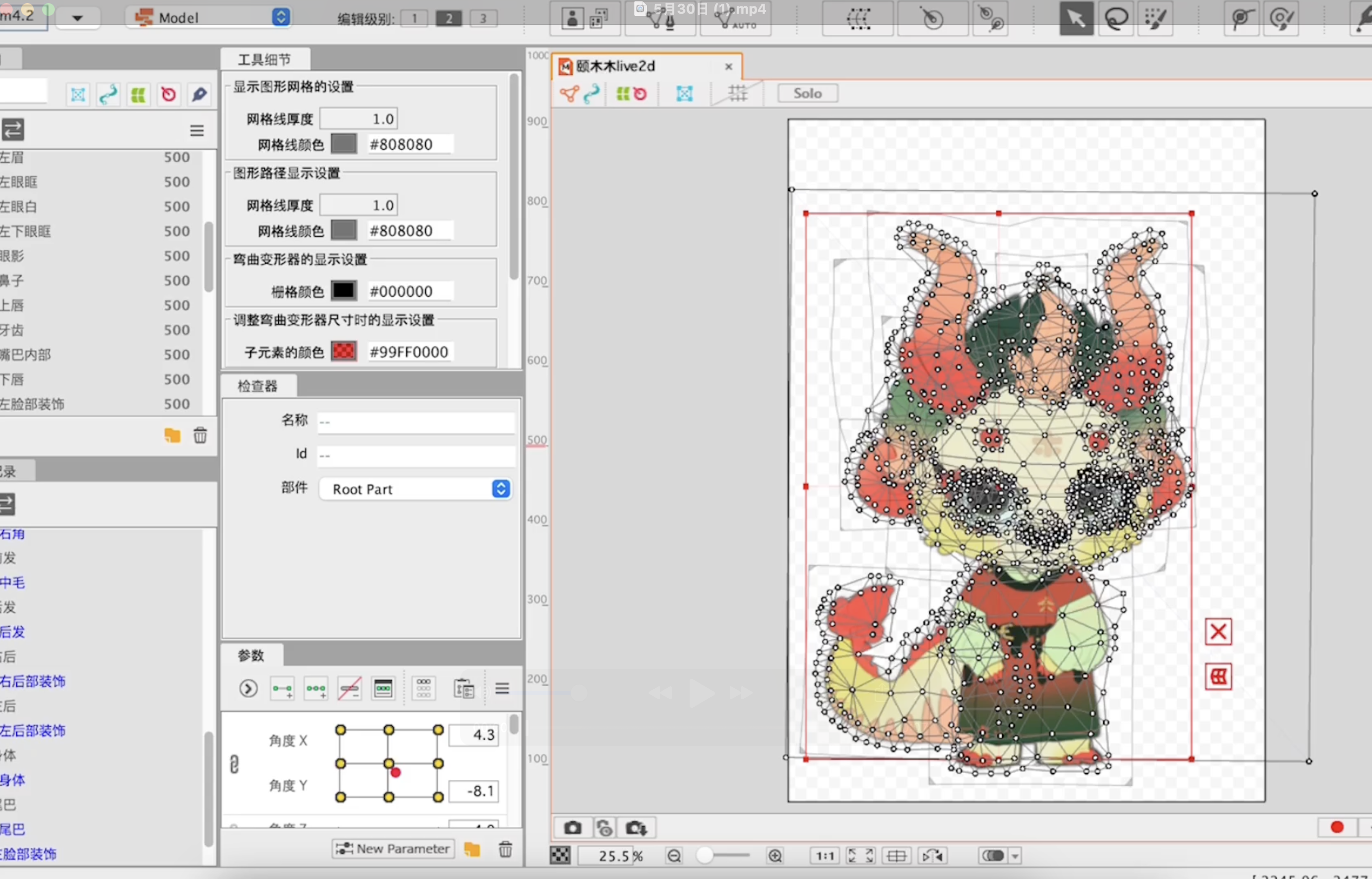The image size is (1372, 879).
Task: Click the New Parameter button
Action: pos(393,849)
